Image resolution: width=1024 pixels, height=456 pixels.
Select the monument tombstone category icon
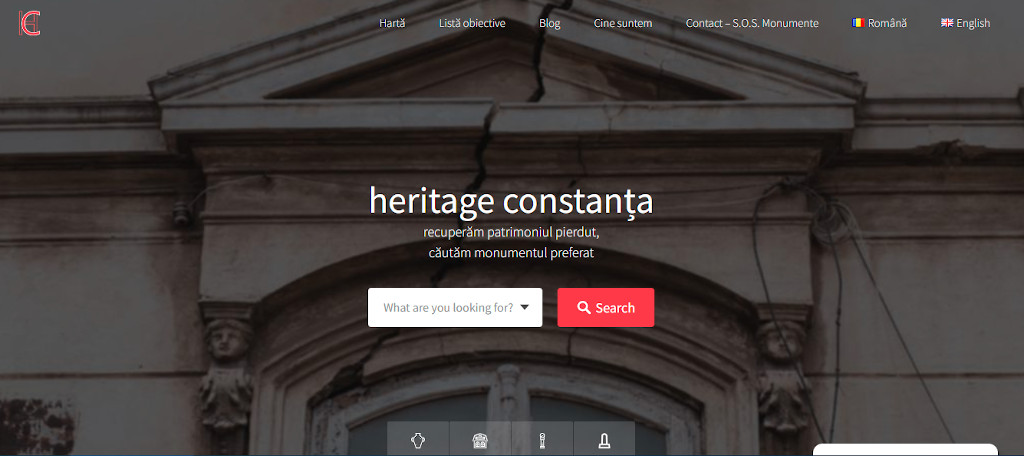(604, 440)
